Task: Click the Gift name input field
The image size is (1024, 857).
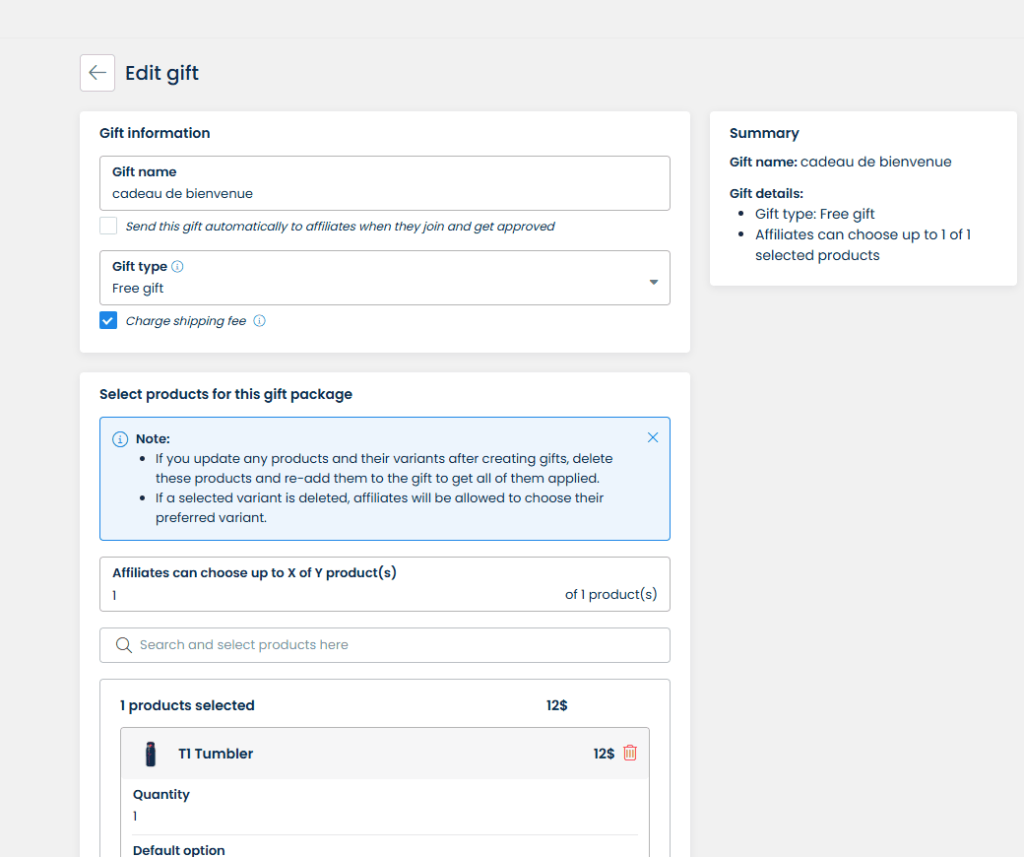Action: (x=385, y=193)
